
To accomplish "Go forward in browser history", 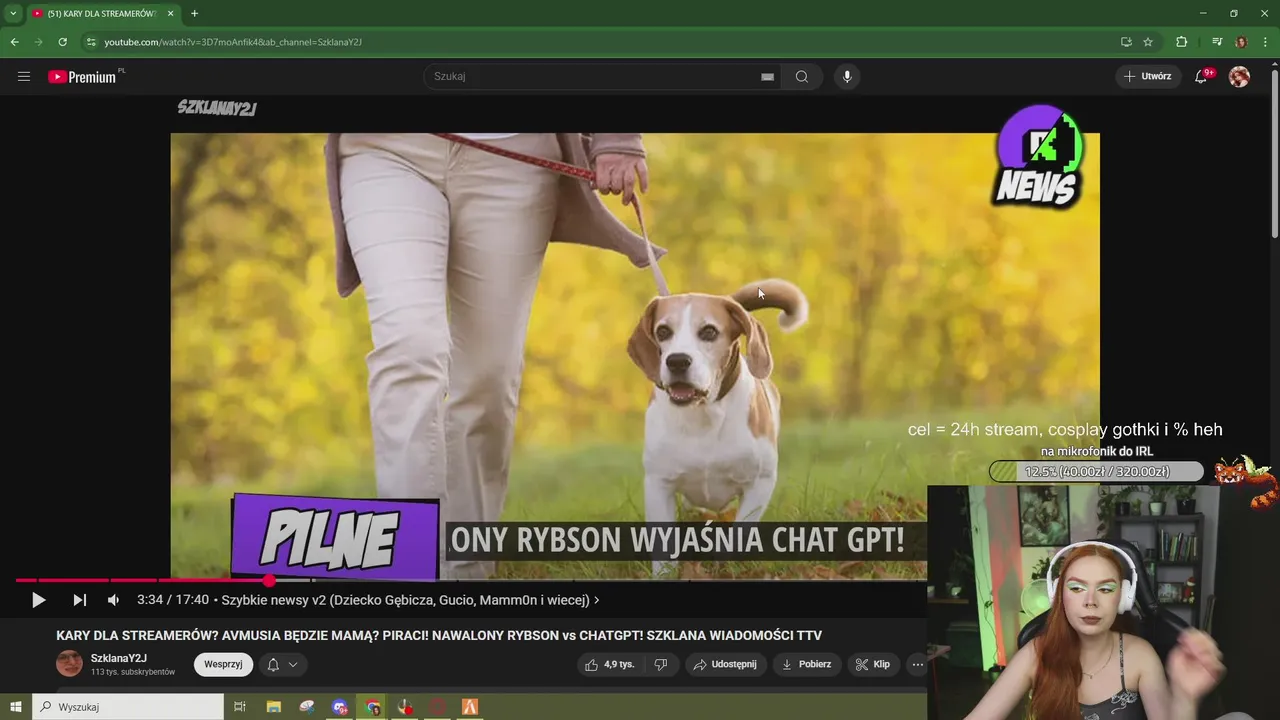I will click(x=38, y=42).
